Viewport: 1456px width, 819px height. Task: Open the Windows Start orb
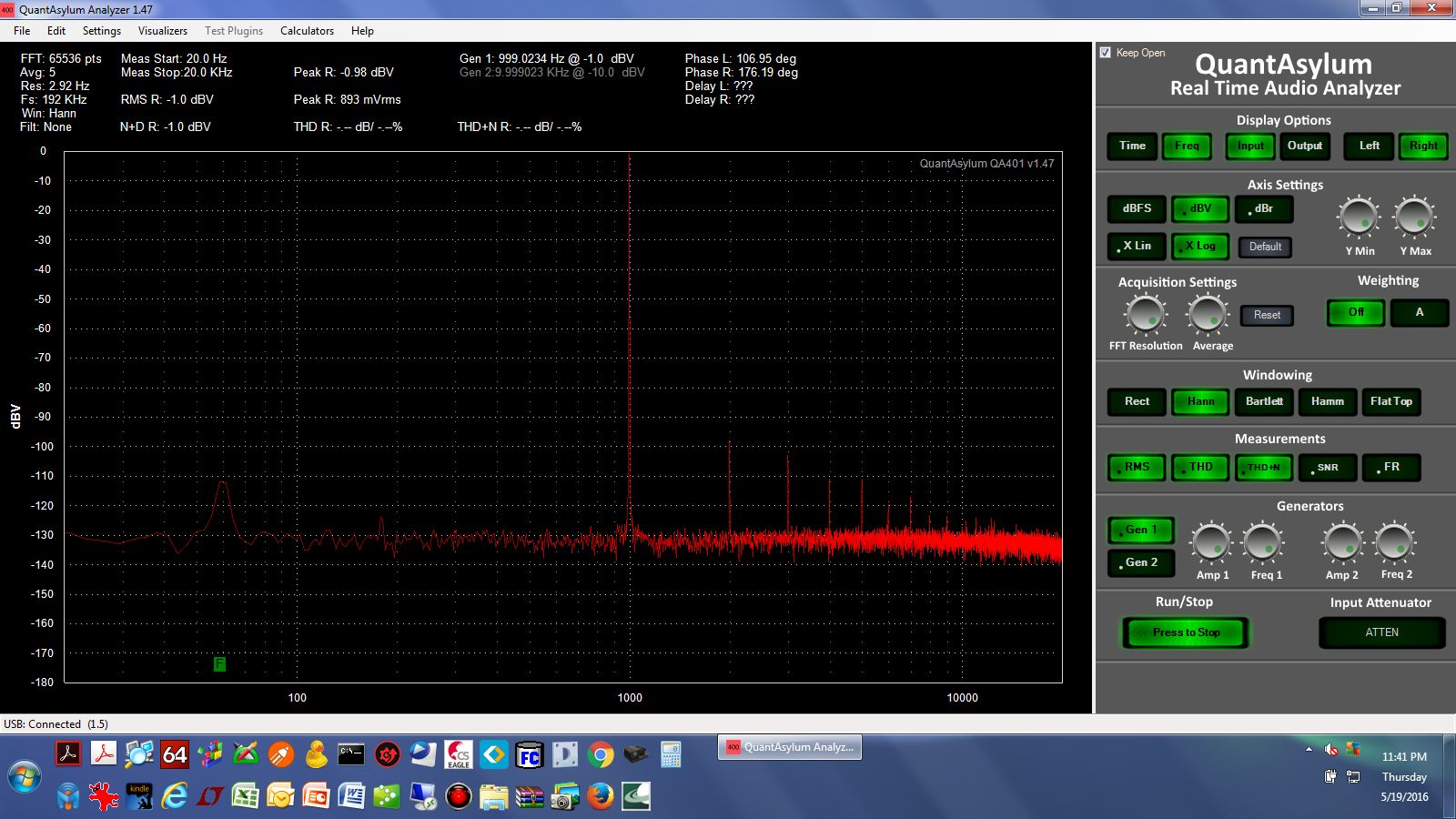tap(25, 777)
